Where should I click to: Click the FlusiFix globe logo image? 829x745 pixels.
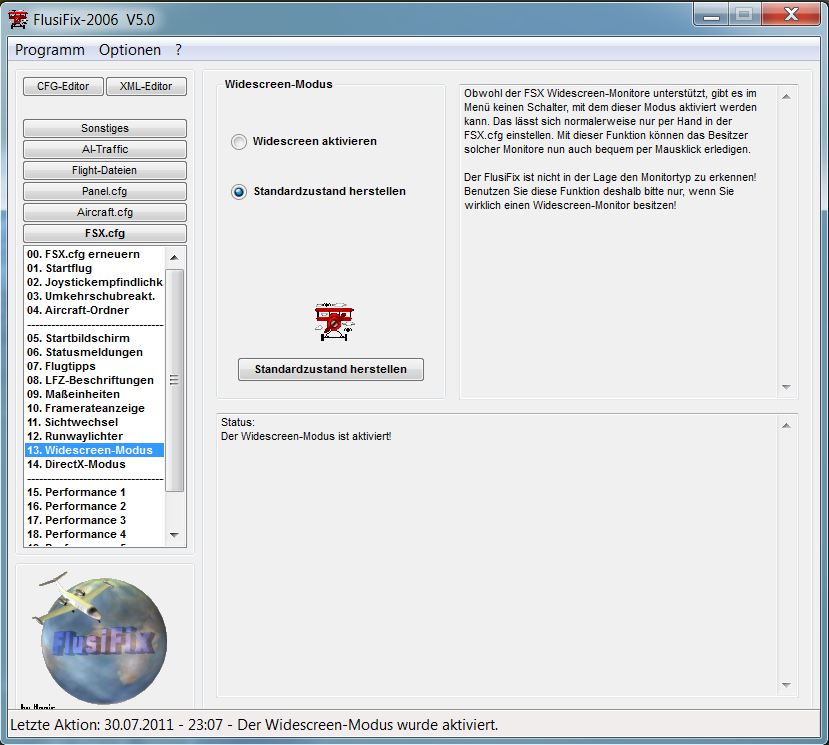point(99,638)
